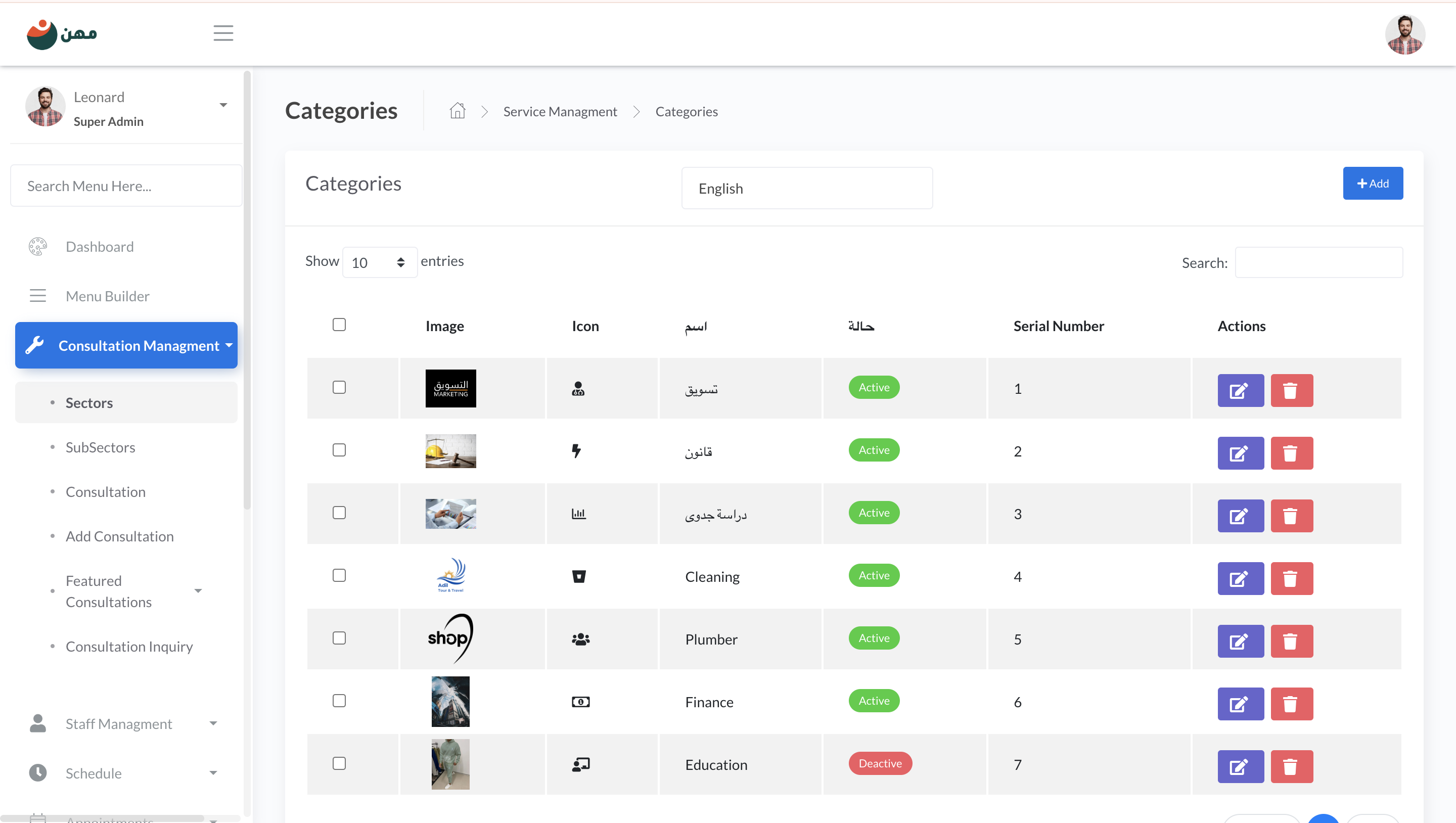Click the Dashboard palette icon

point(38,247)
